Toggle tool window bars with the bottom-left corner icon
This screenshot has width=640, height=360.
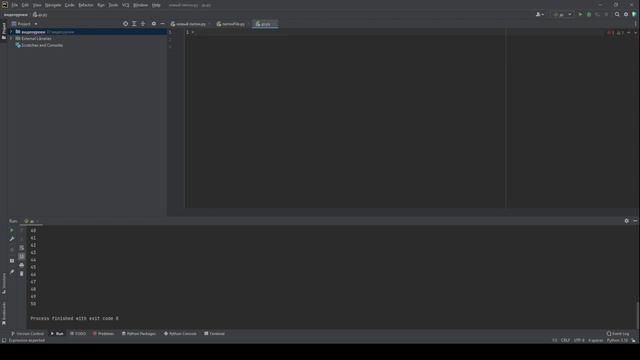4,340
